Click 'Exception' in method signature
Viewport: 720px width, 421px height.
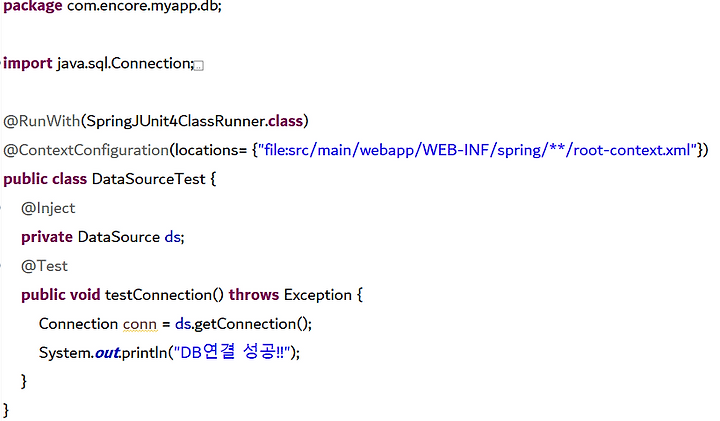pyautogui.click(x=318, y=295)
